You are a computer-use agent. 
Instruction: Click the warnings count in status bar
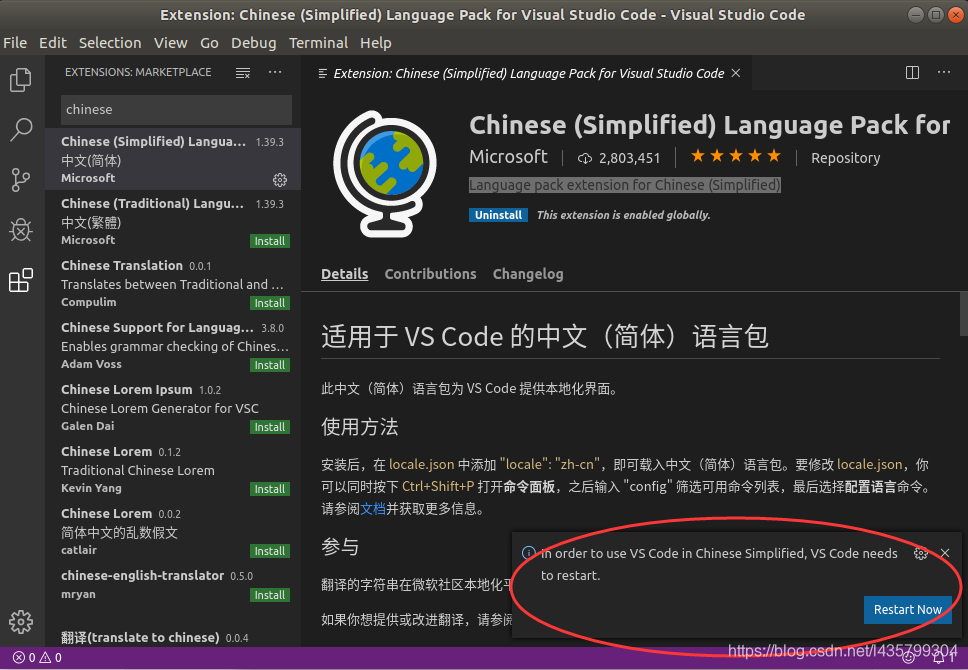pos(51,658)
